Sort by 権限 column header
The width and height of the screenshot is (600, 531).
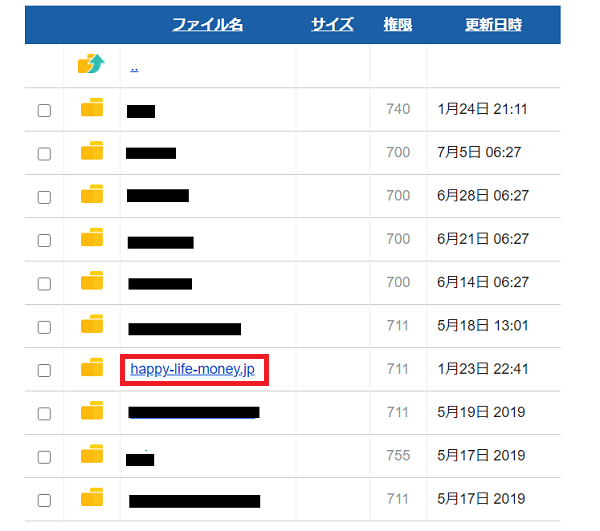click(398, 24)
